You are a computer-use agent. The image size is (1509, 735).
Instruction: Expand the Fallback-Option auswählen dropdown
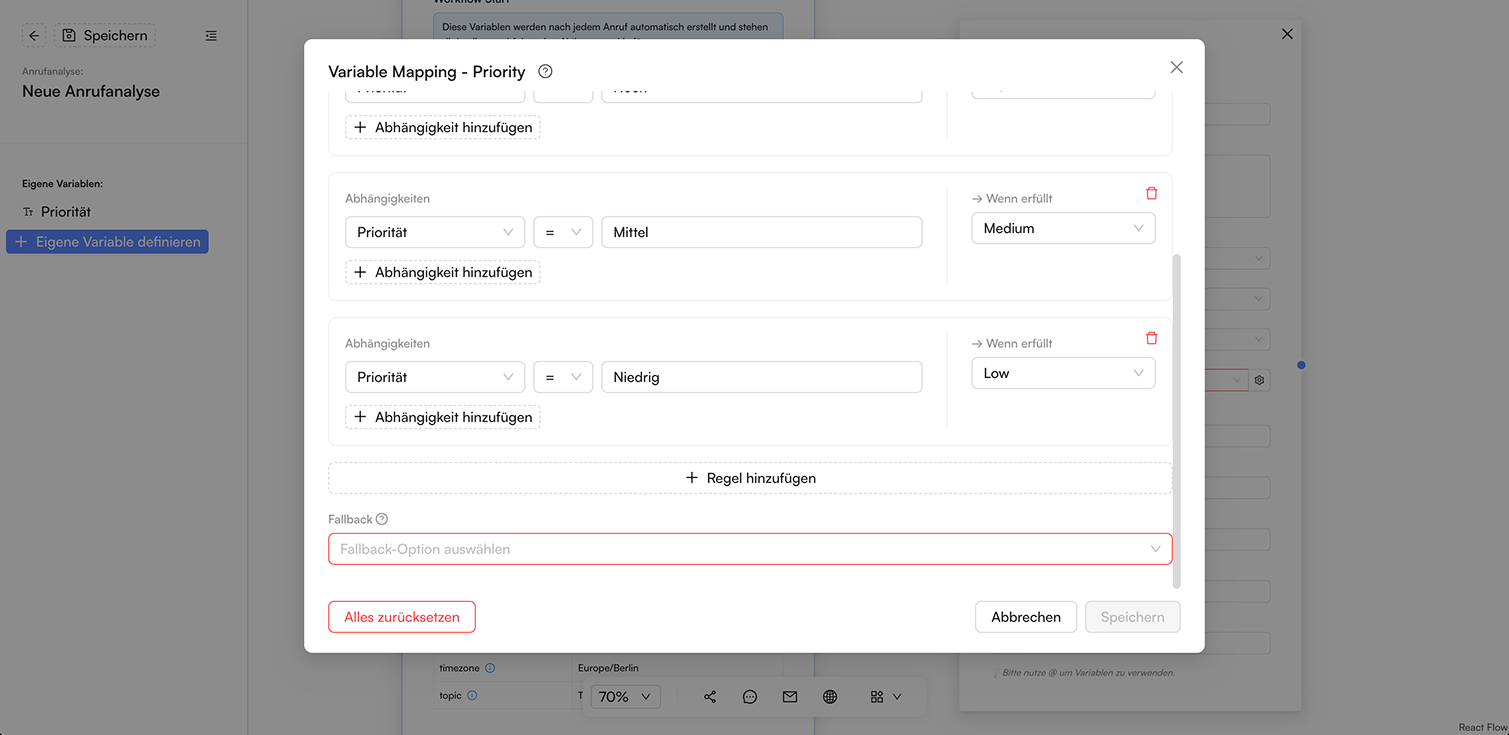pyautogui.click(x=750, y=549)
